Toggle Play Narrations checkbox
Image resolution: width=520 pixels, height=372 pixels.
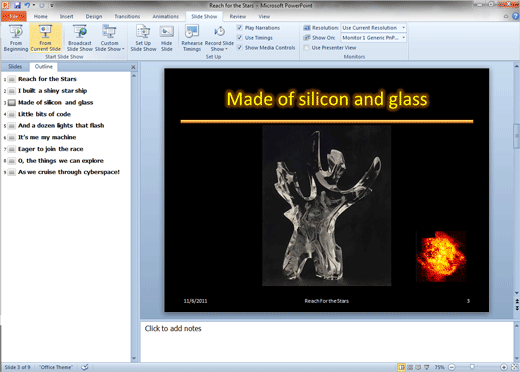[x=239, y=28]
